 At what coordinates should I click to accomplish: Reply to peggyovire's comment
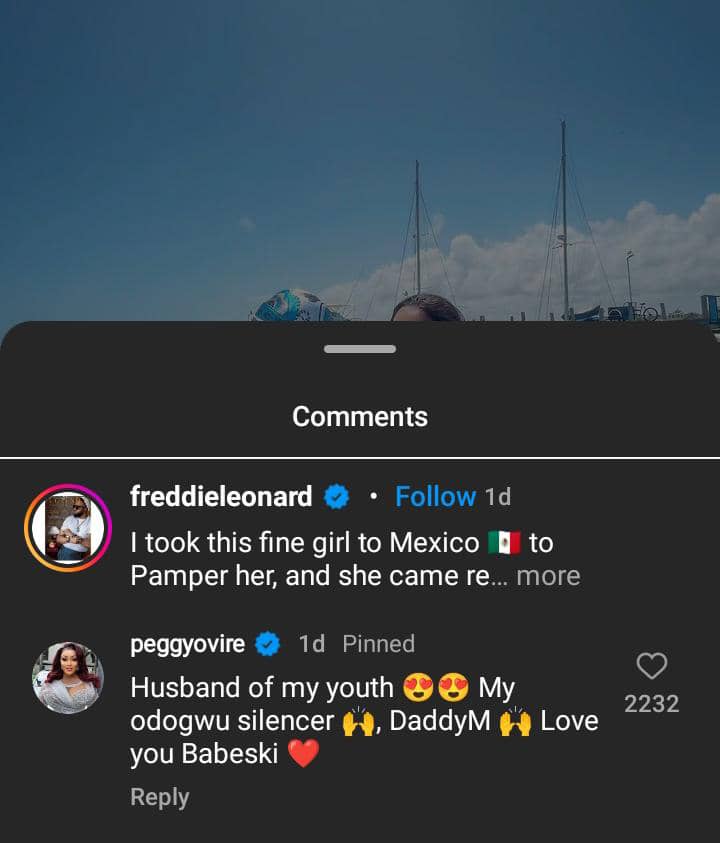[158, 797]
